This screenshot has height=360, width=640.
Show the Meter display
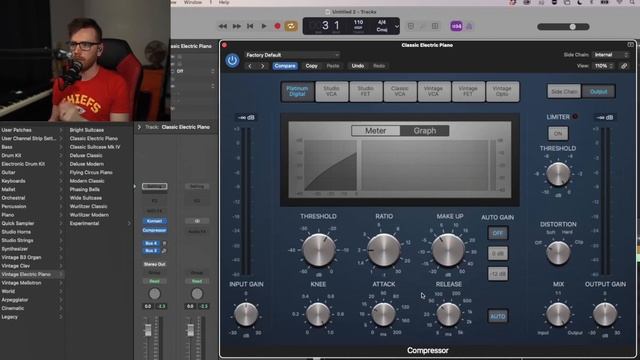376,131
